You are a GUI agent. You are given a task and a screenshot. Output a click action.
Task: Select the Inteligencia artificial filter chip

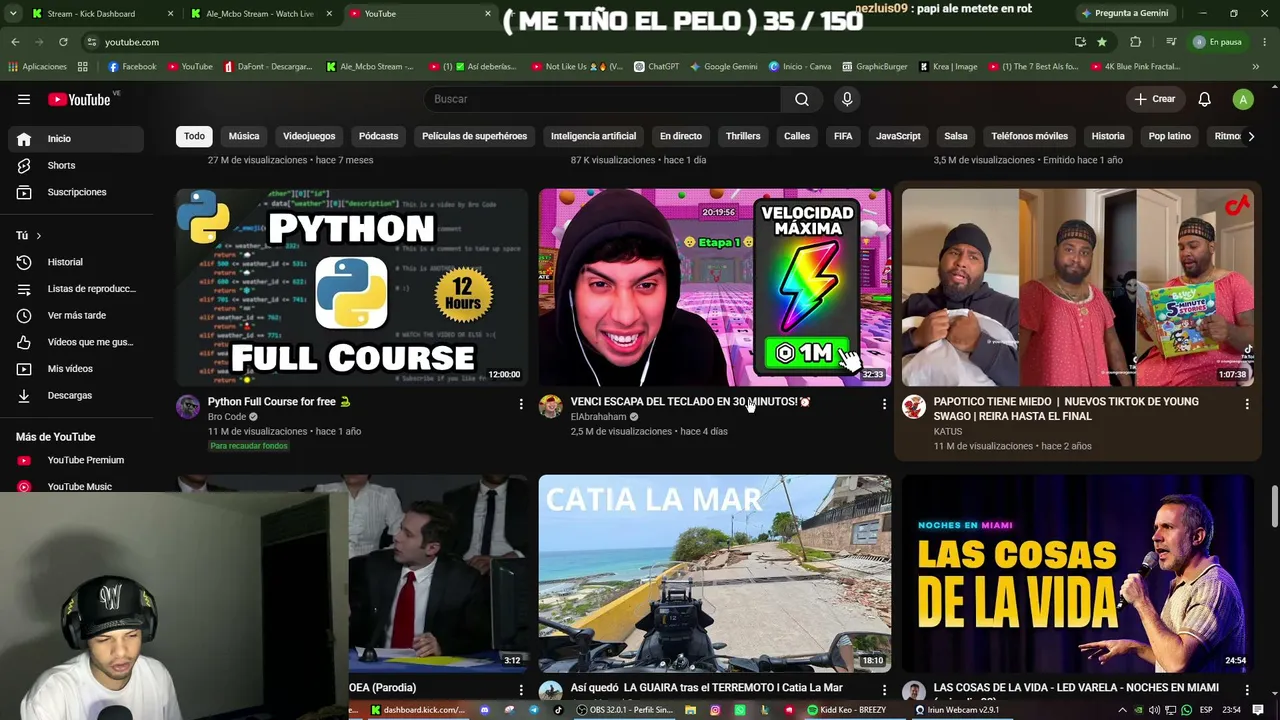593,136
